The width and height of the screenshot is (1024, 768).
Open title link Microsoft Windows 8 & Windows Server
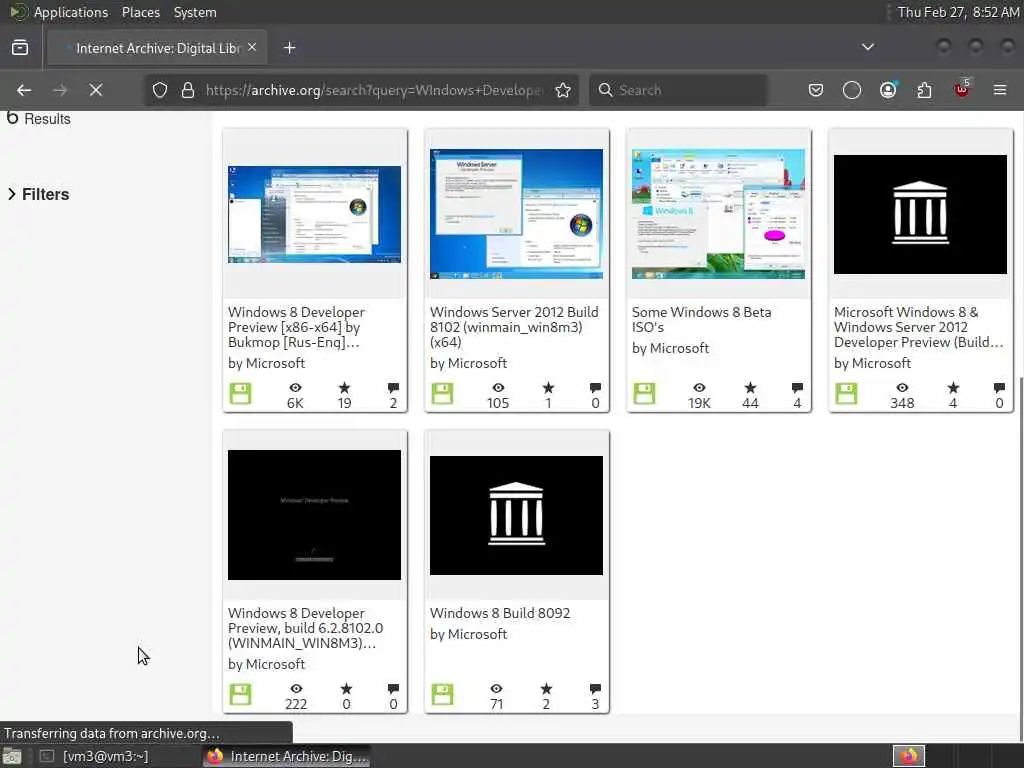[918, 327]
